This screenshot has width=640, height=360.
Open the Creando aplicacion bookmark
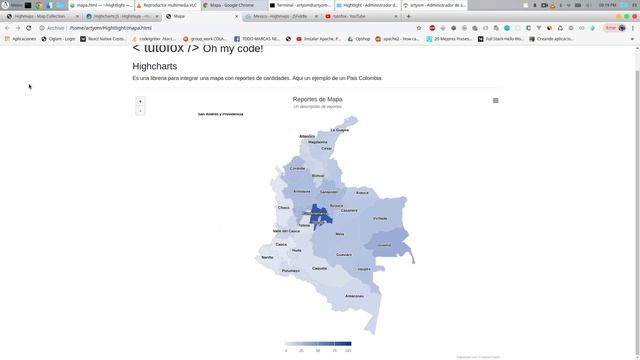(x=551, y=39)
